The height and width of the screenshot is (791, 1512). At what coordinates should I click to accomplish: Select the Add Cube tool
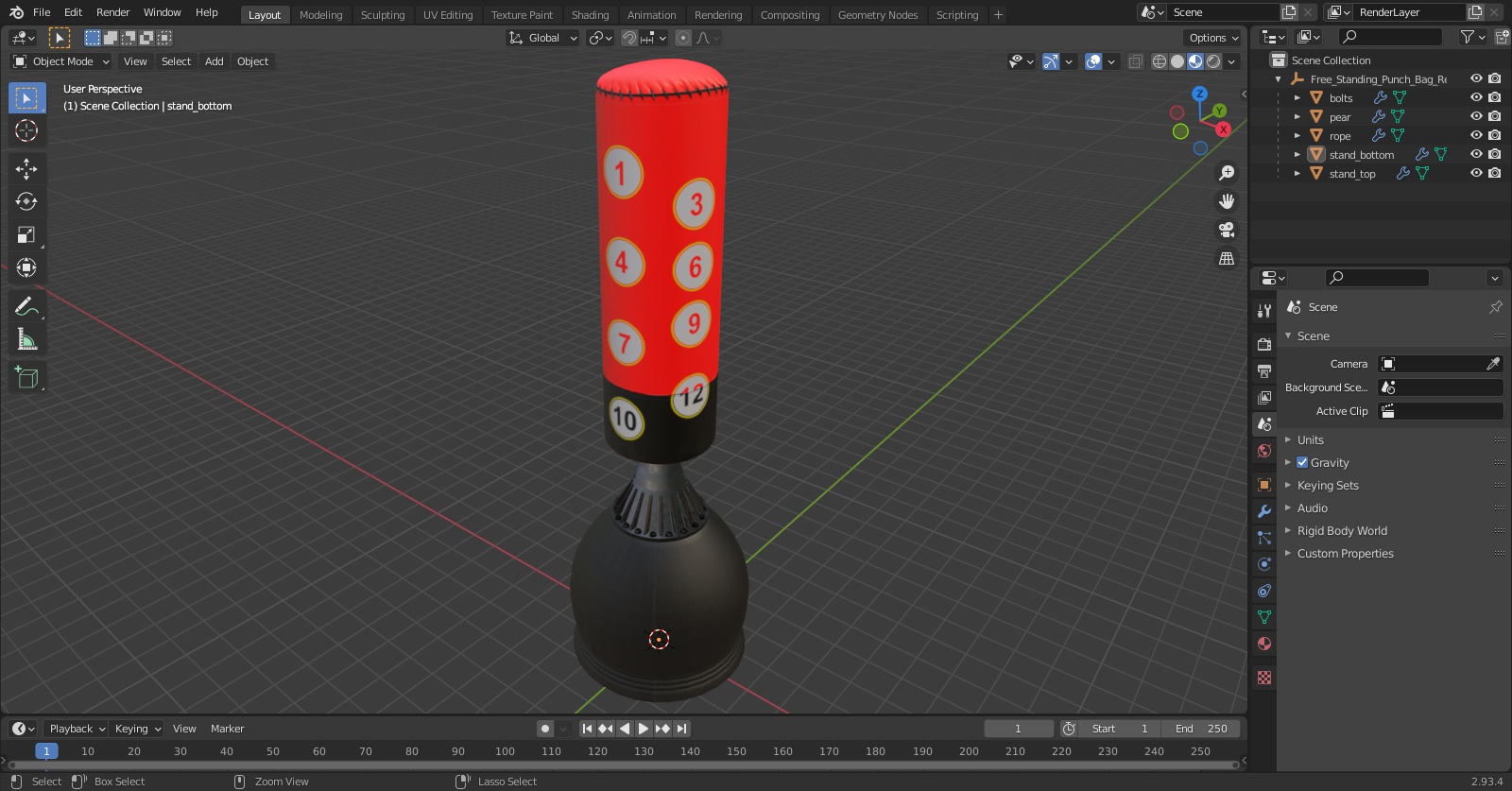(x=26, y=378)
